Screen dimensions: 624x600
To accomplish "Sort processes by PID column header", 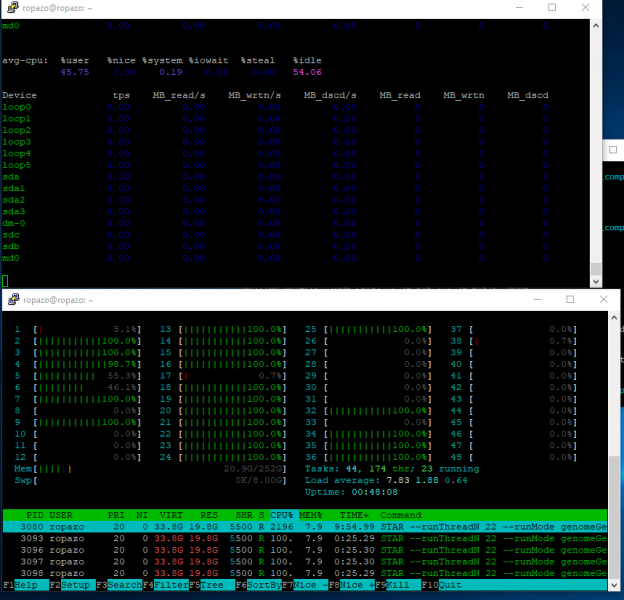I will point(35,515).
